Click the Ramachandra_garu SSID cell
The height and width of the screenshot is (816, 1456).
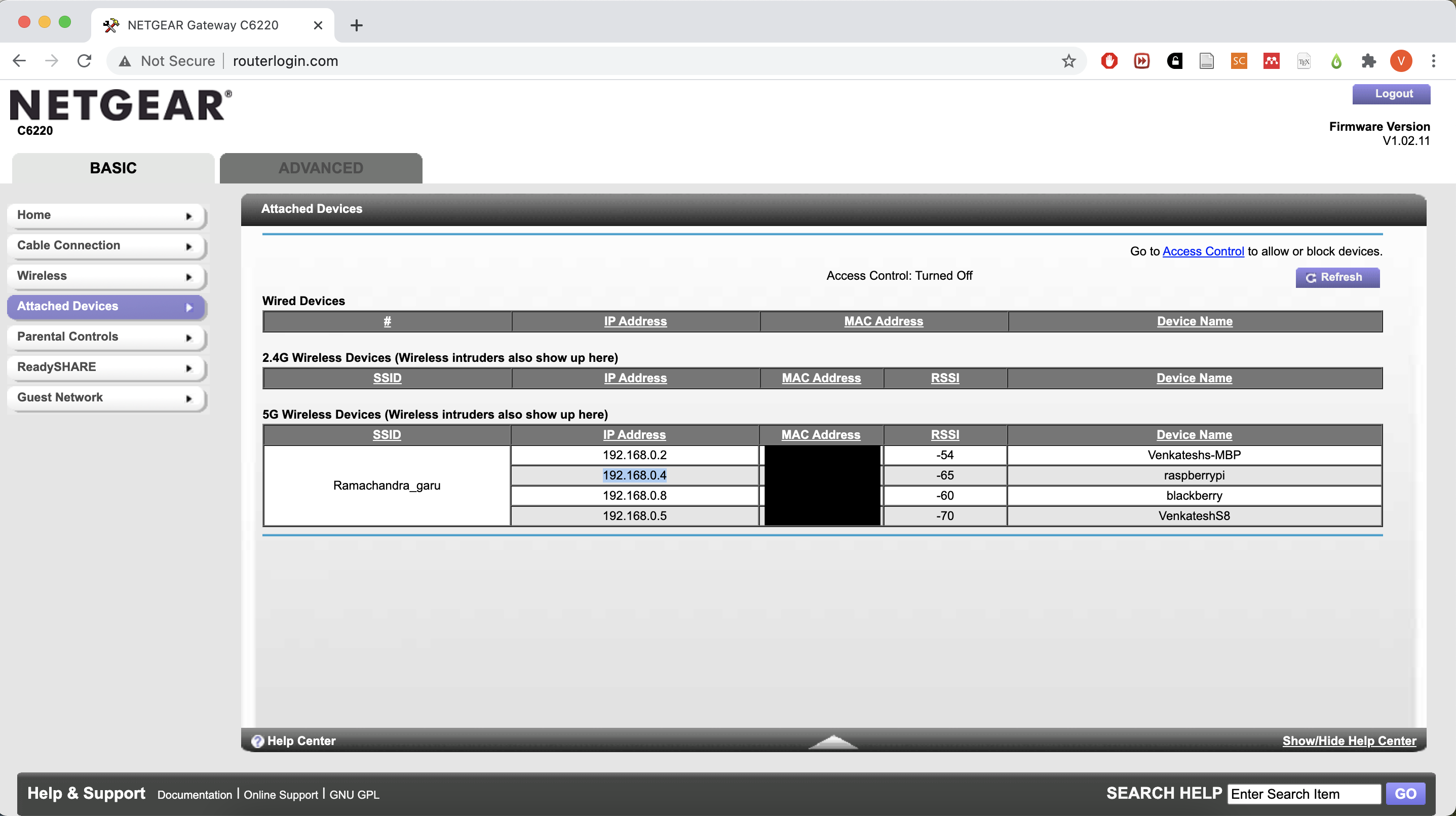pyautogui.click(x=387, y=486)
